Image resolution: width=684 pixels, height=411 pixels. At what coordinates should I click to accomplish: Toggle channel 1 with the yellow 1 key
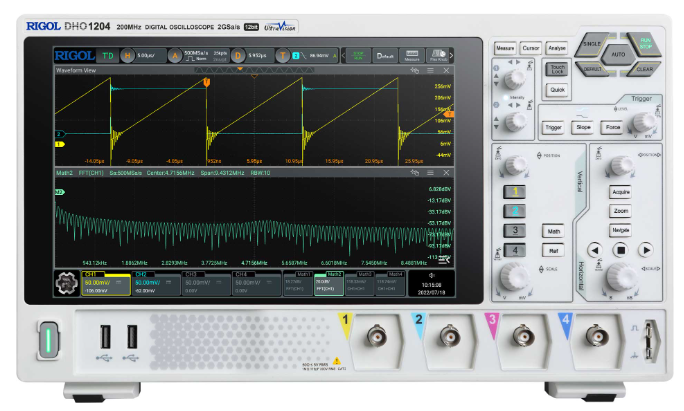click(515, 192)
